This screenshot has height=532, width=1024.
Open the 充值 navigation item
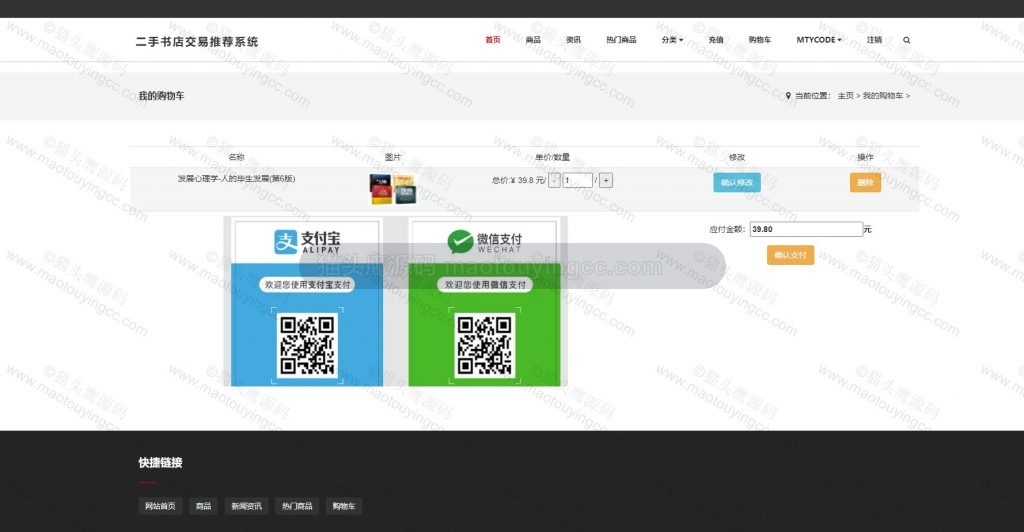pos(716,40)
